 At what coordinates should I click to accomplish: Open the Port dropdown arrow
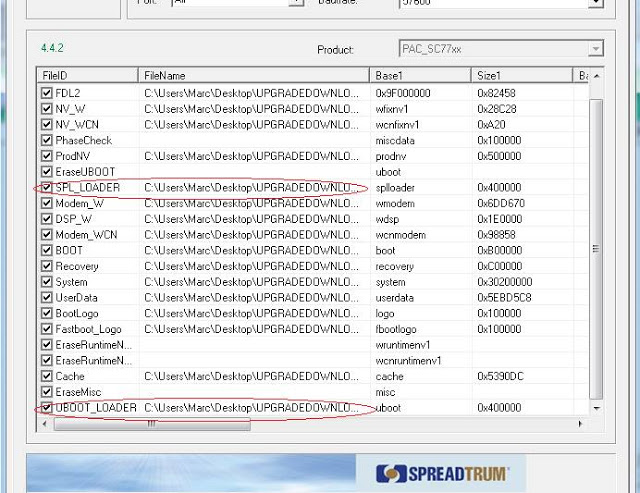(x=296, y=2)
